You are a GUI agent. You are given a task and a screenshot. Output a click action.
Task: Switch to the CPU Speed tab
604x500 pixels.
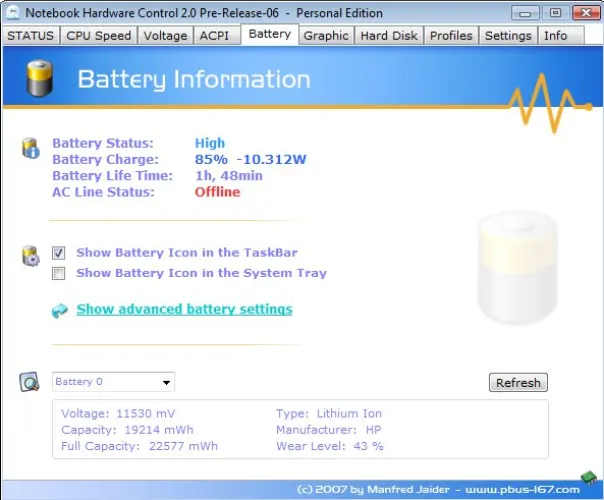pyautogui.click(x=98, y=35)
